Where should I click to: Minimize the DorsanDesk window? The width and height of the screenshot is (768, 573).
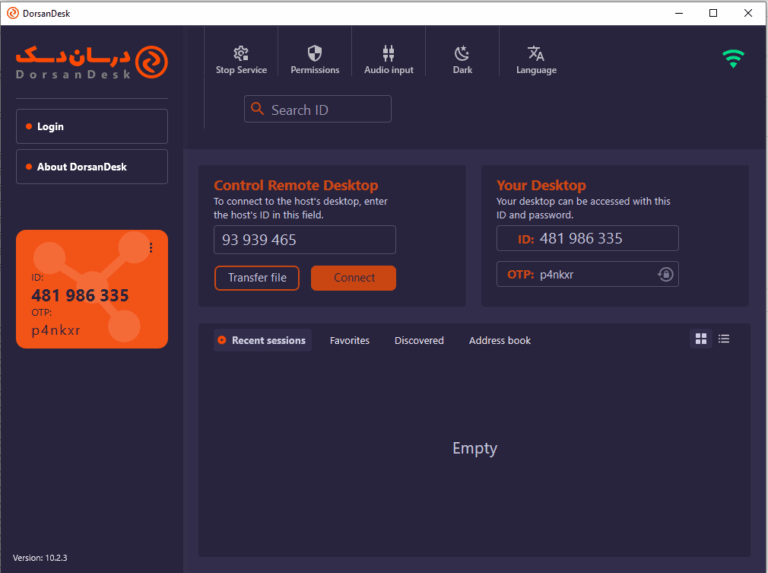pyautogui.click(x=679, y=13)
